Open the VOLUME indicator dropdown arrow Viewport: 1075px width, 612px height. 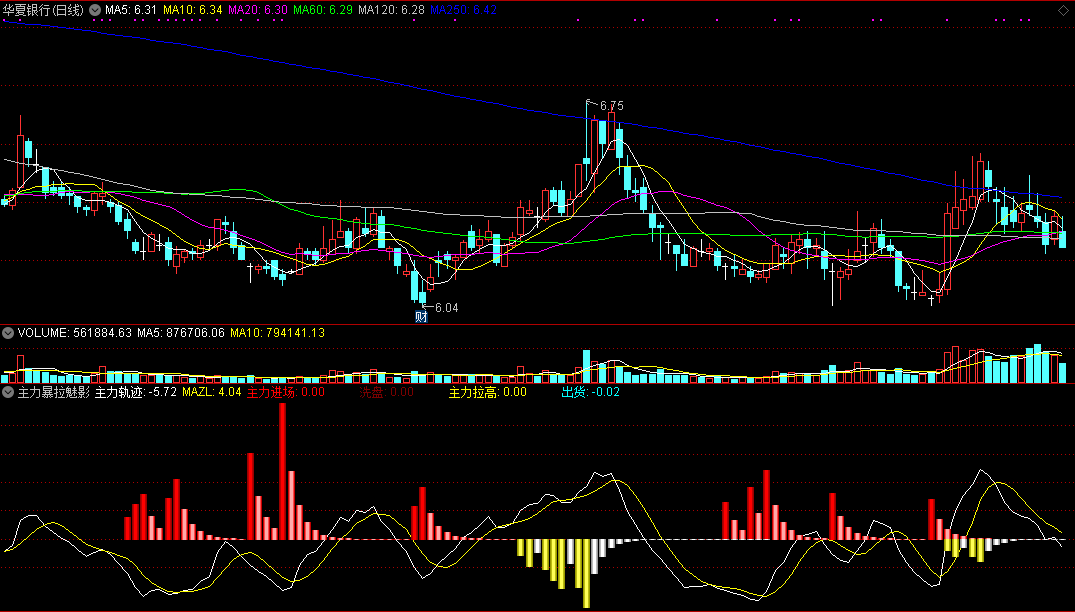8,333
